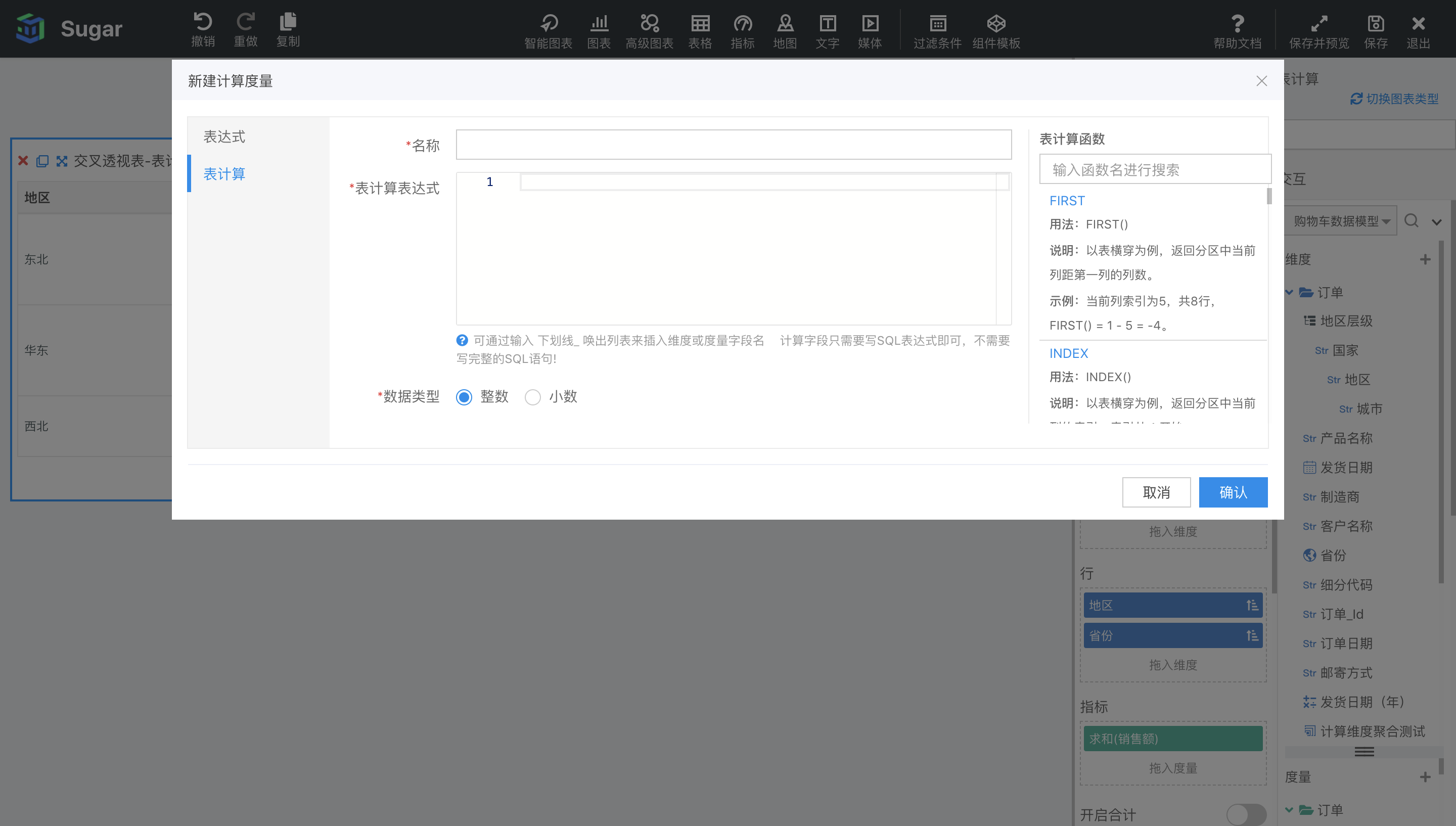Viewport: 1456px width, 826px height.
Task: Open the 购物车数据模型 dropdown
Action: coord(1341,221)
